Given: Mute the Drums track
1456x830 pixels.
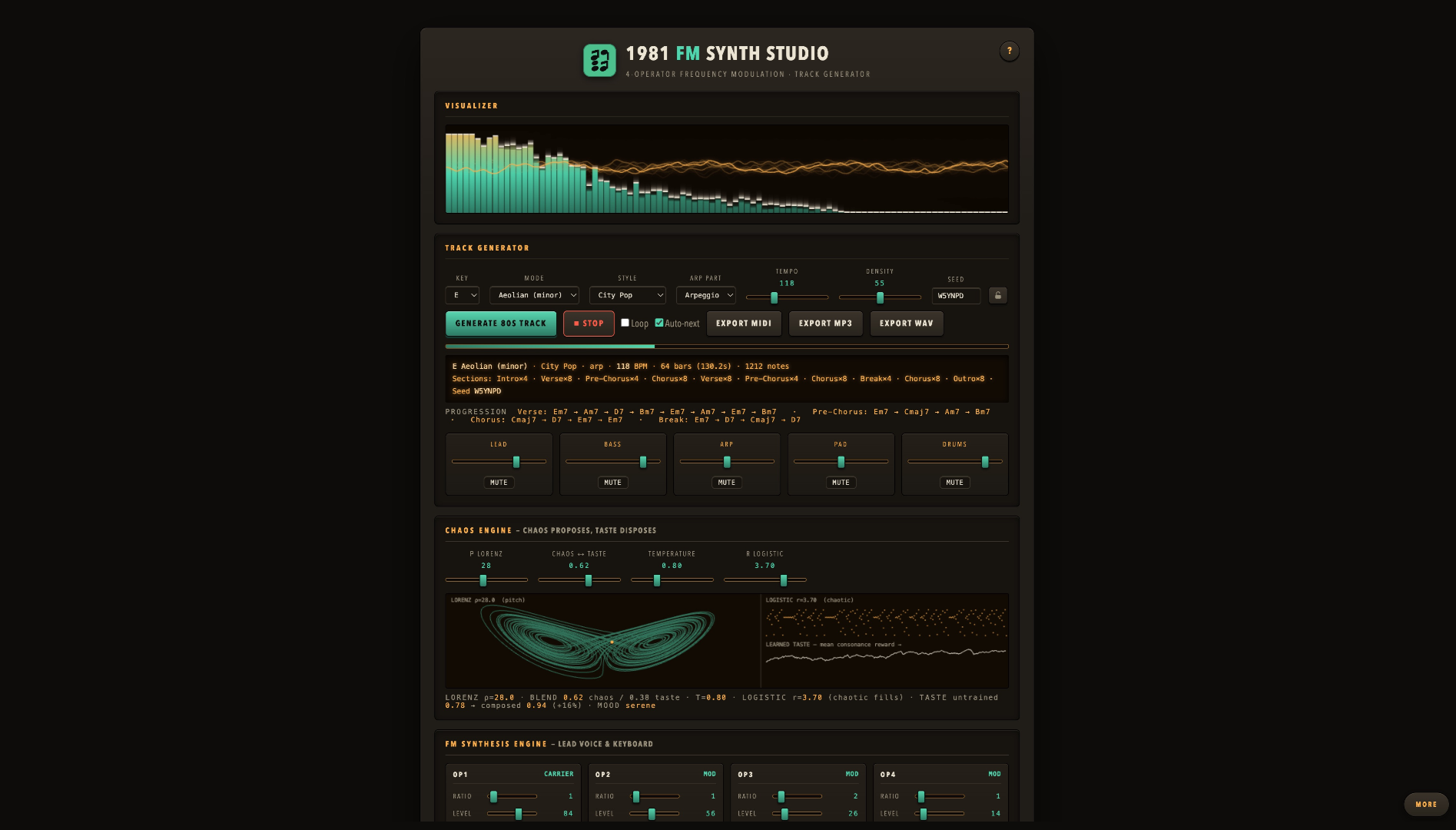Looking at the screenshot, I should 954,483.
